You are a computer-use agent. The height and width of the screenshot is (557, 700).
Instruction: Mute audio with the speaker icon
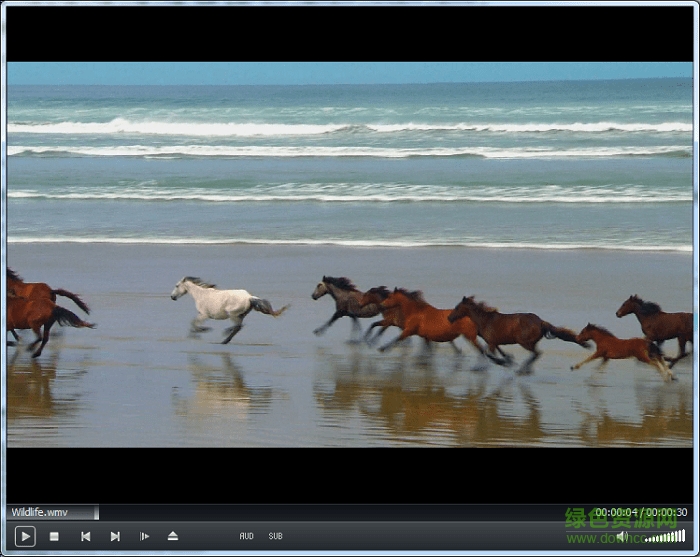[622, 537]
